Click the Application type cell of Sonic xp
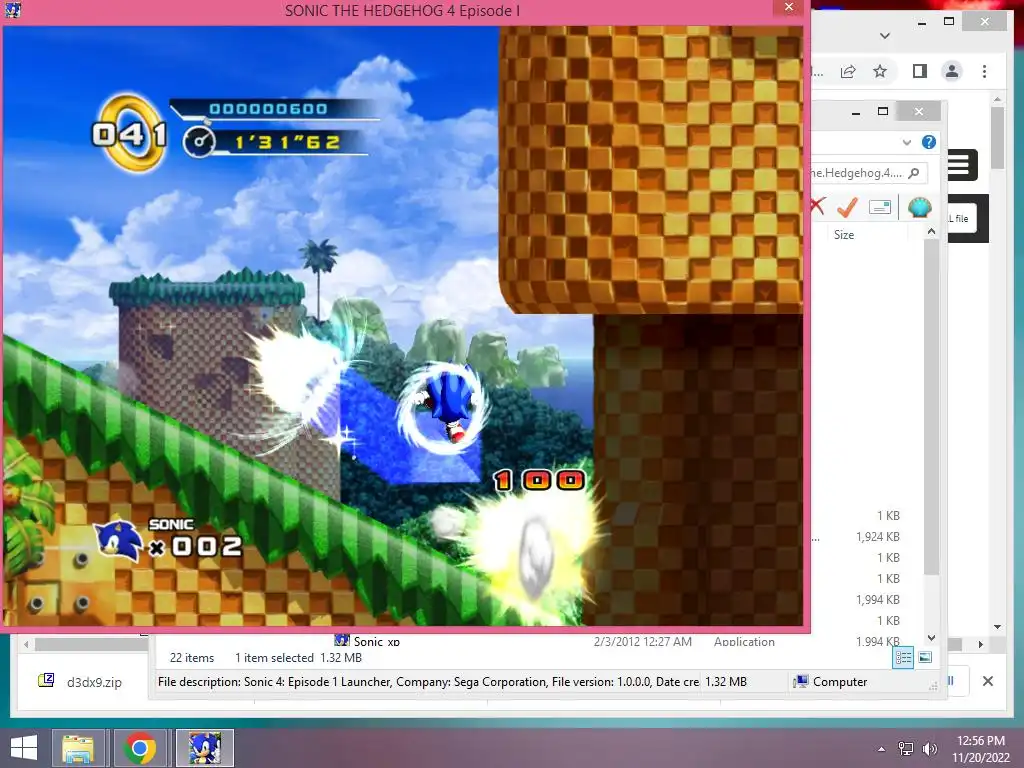The width and height of the screenshot is (1024, 768). 744,641
